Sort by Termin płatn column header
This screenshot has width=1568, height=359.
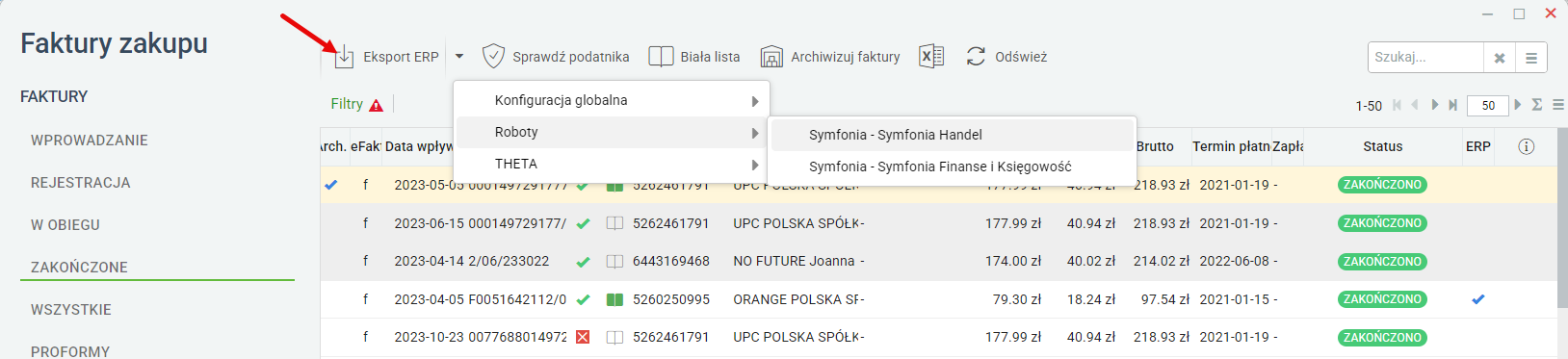click(1231, 146)
